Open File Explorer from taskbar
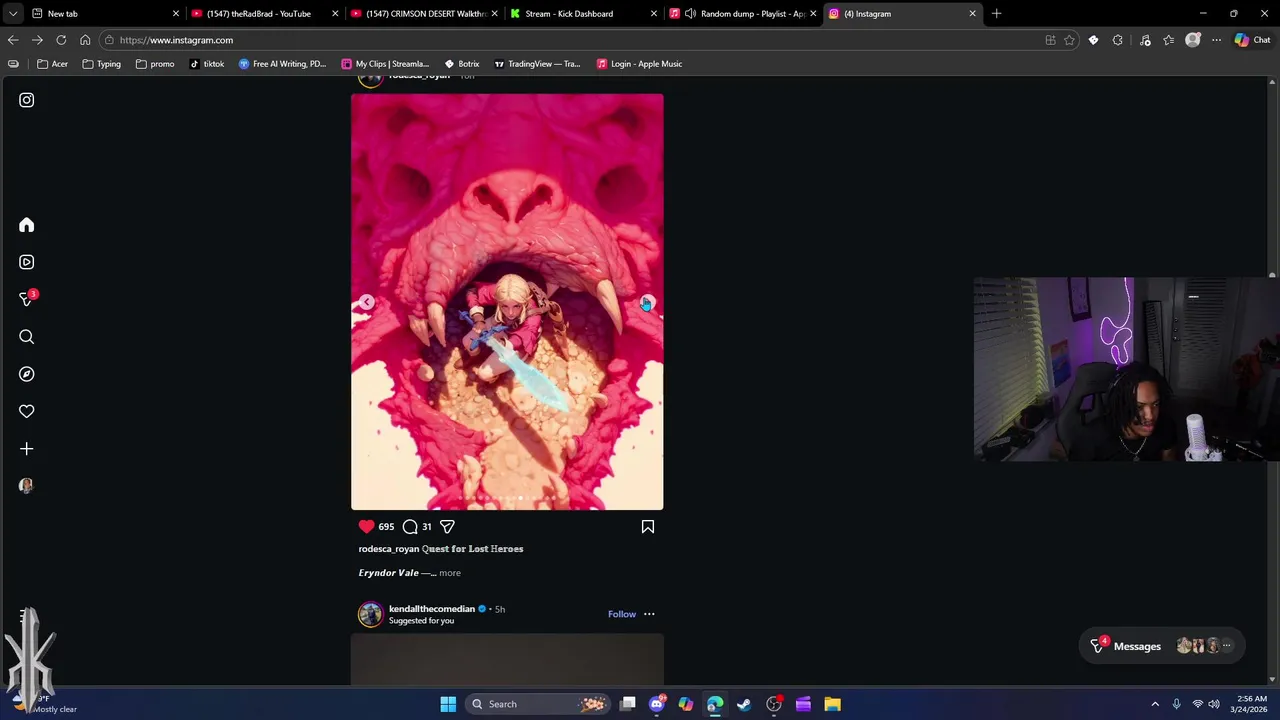This screenshot has height=720, width=1280. 832,704
